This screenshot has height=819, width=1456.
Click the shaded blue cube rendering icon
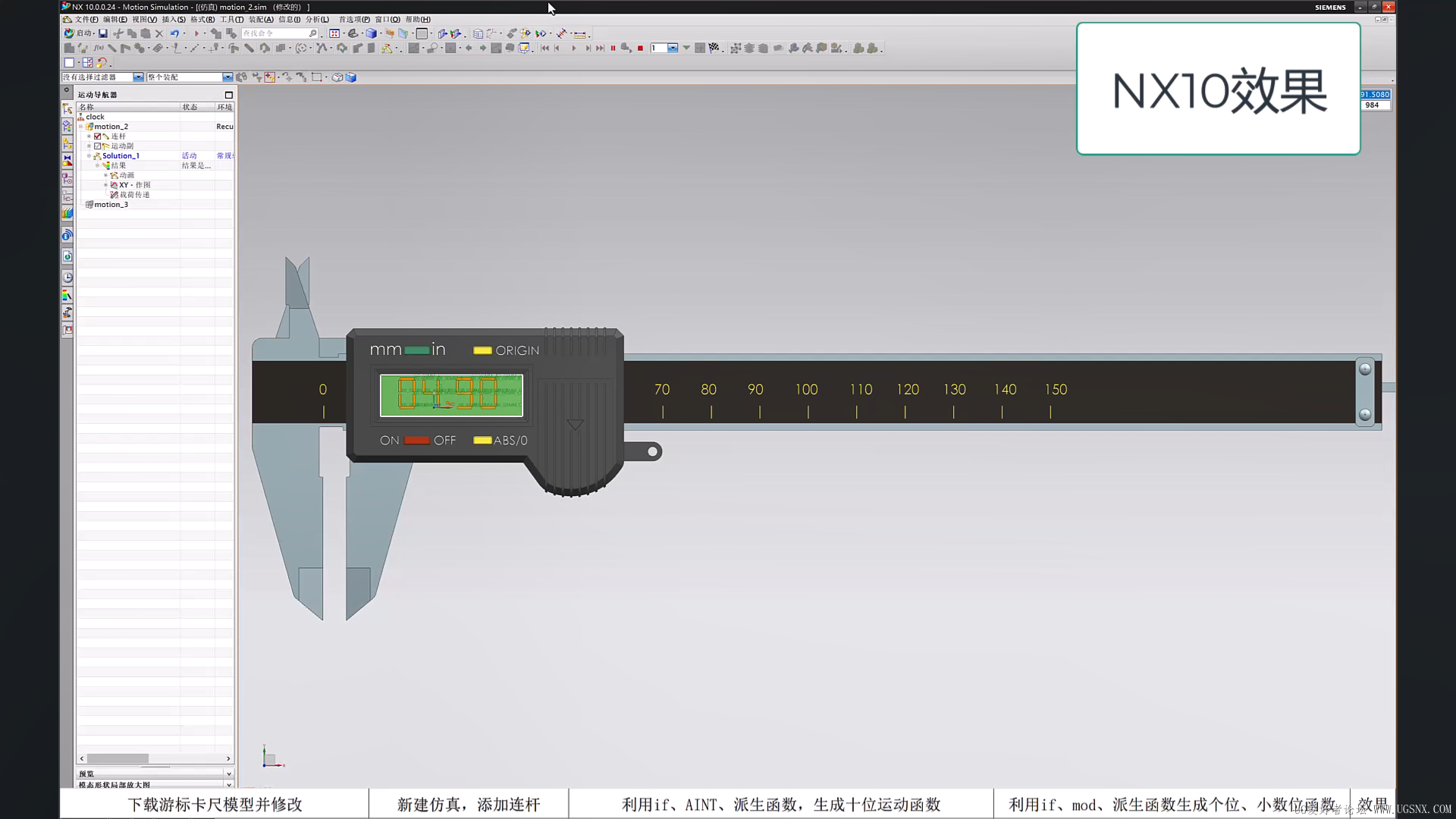(x=372, y=33)
